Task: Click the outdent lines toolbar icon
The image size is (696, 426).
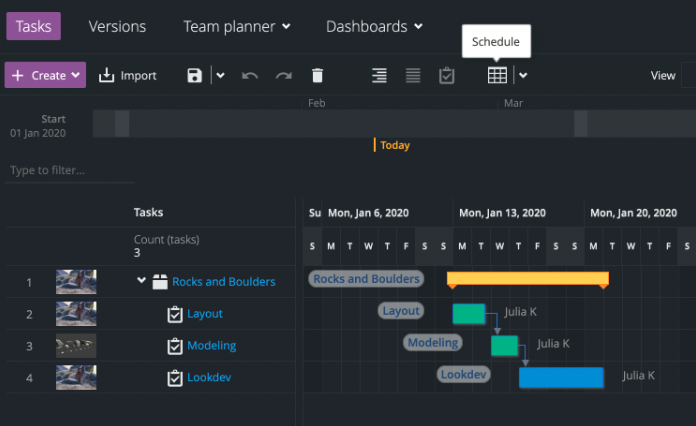Action: tap(413, 76)
